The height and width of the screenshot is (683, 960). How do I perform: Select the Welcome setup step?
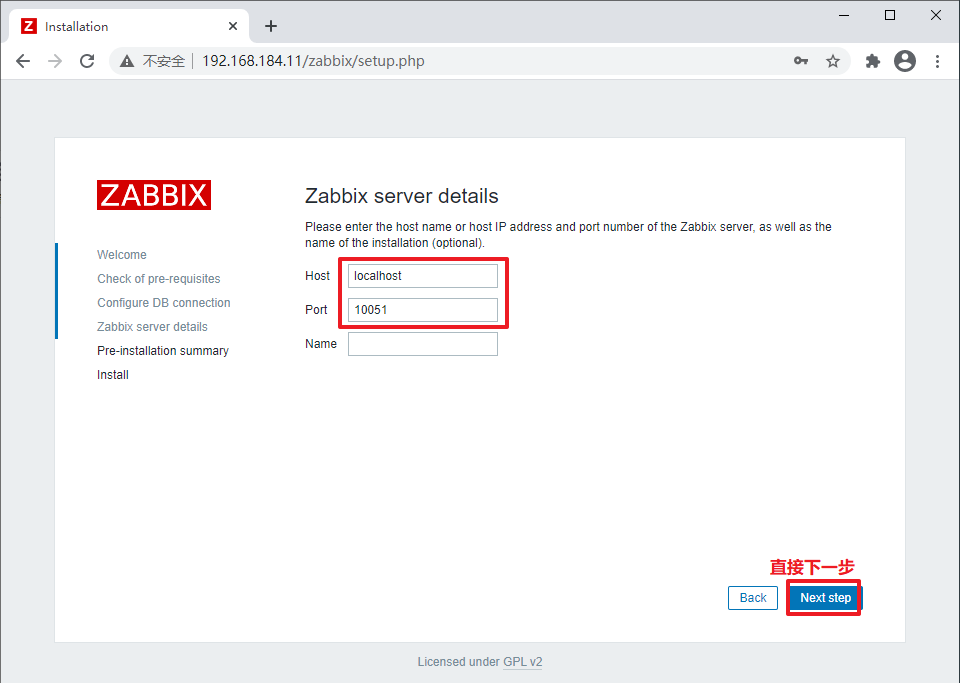tap(122, 255)
